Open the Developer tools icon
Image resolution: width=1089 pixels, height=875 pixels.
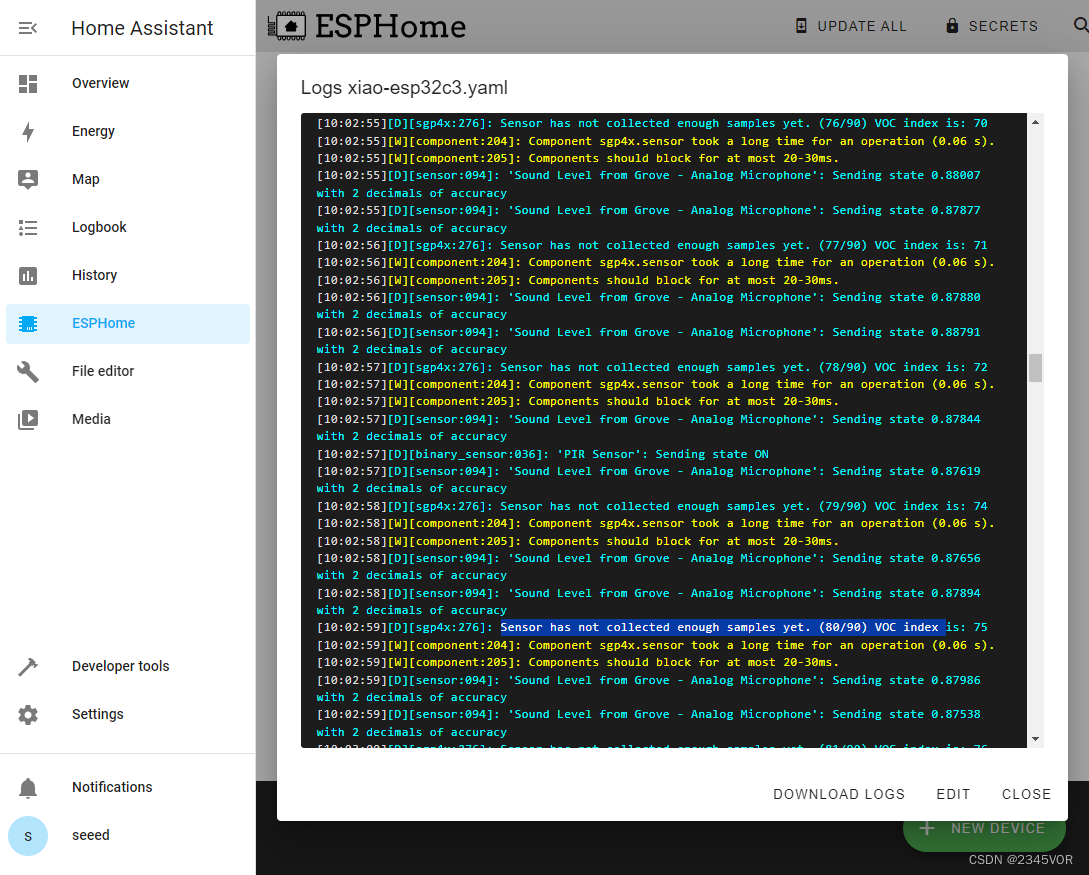tap(28, 666)
